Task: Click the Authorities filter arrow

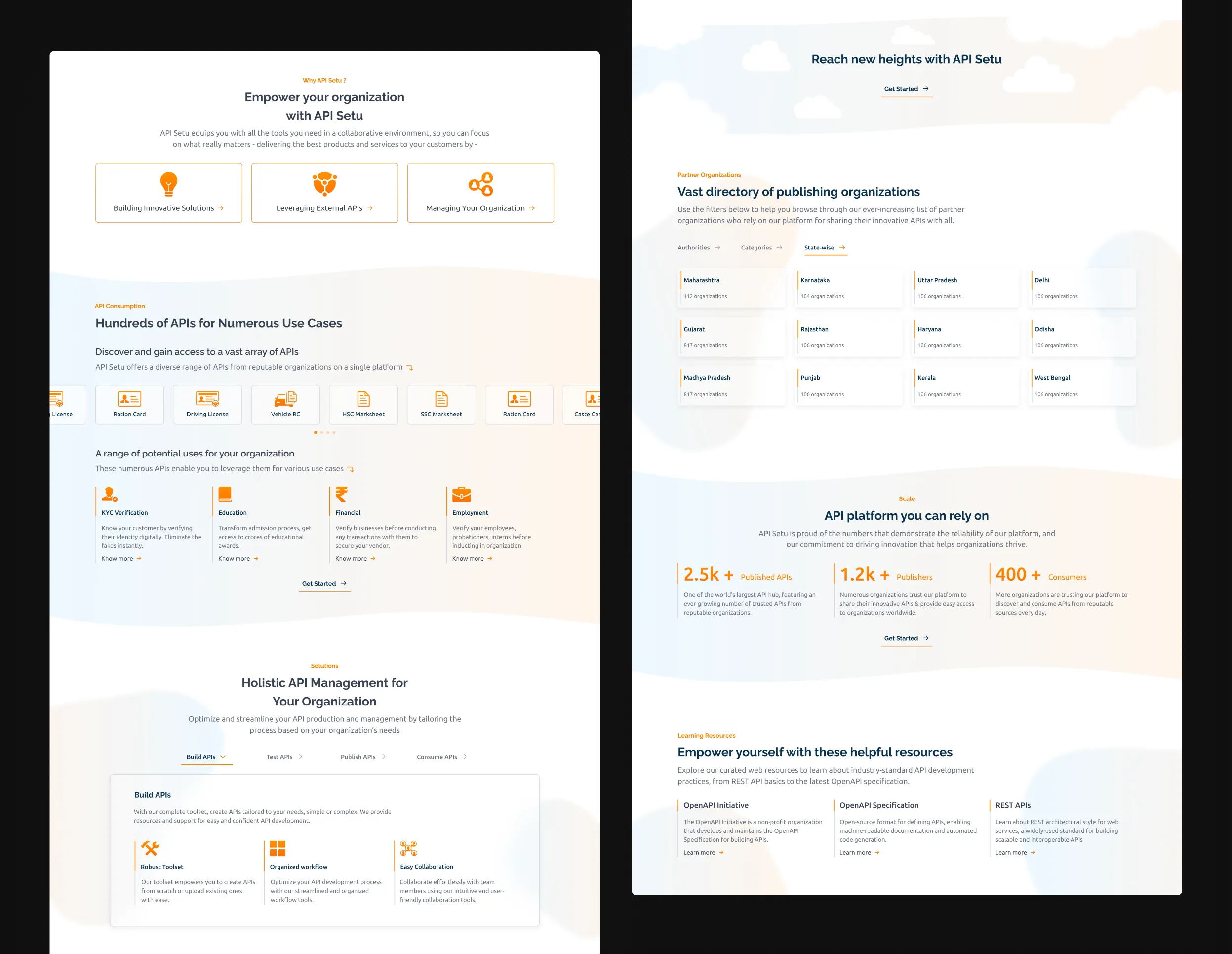Action: click(717, 247)
